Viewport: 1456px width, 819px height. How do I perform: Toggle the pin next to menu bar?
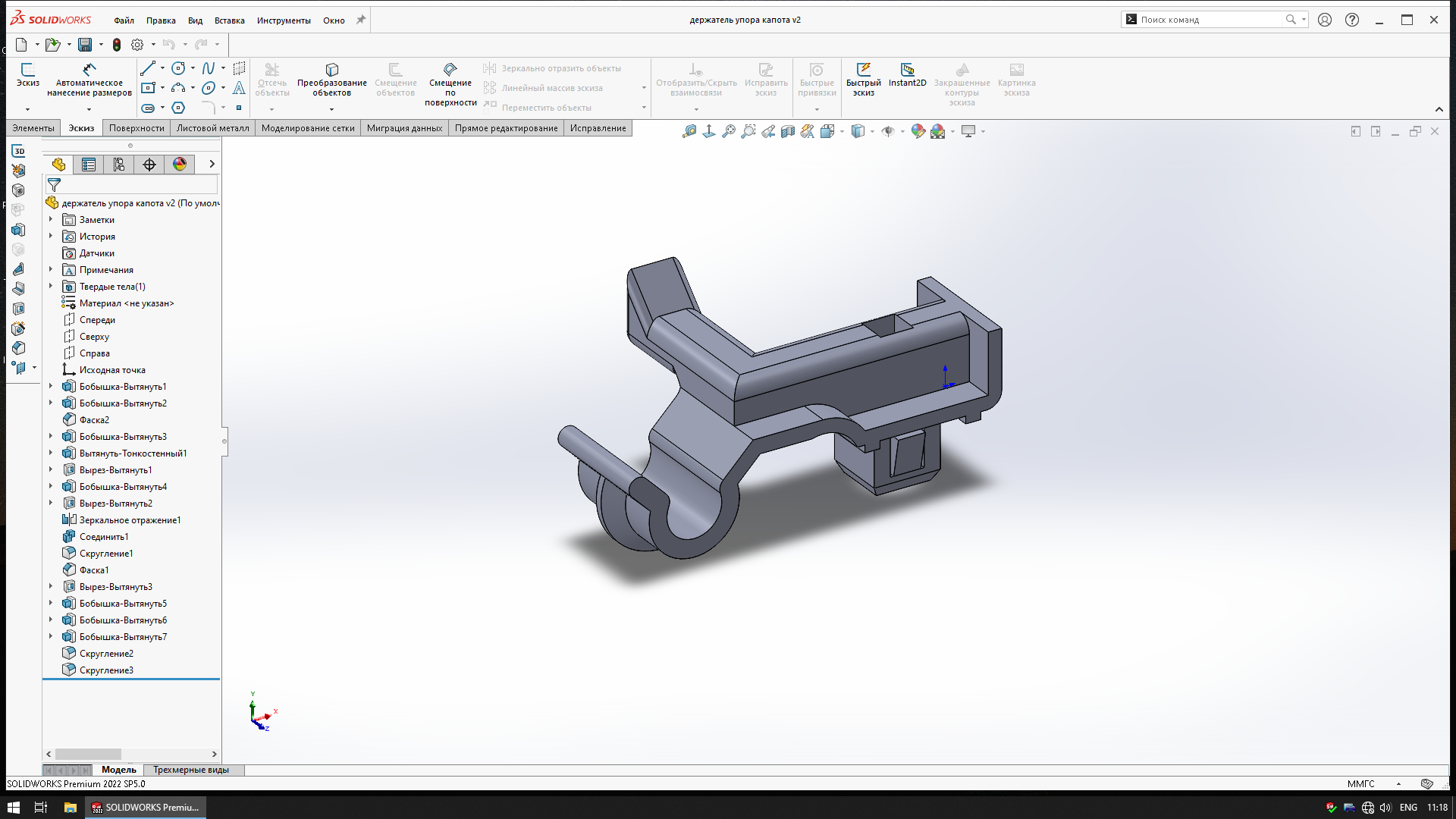pos(361,20)
